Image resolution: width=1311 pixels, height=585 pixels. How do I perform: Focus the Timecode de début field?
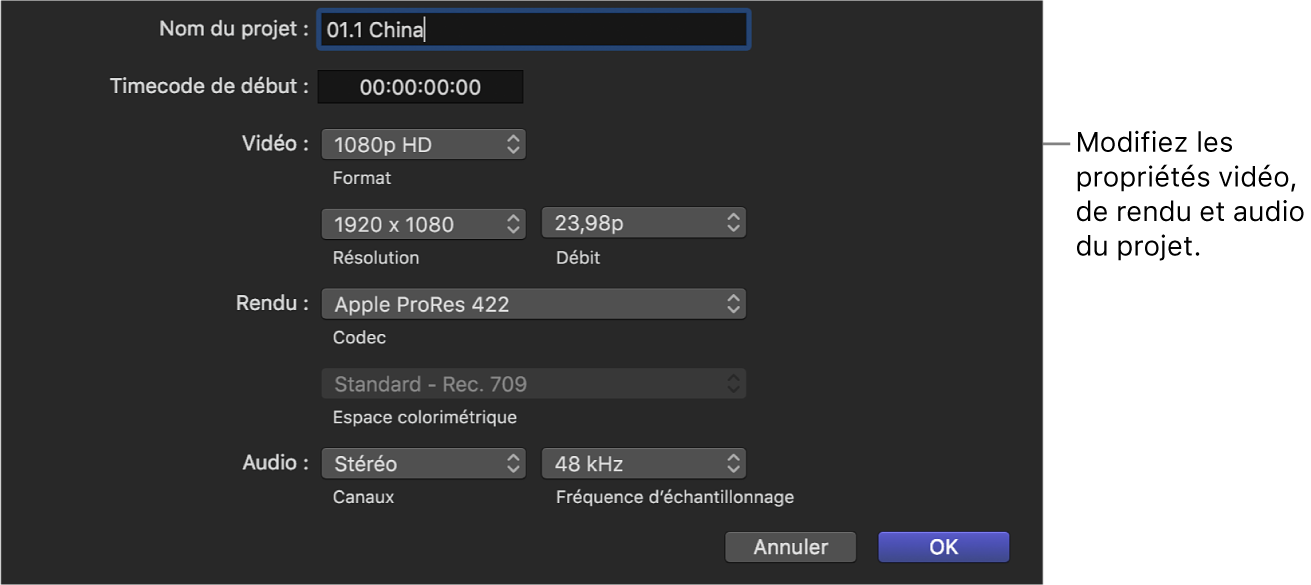420,87
